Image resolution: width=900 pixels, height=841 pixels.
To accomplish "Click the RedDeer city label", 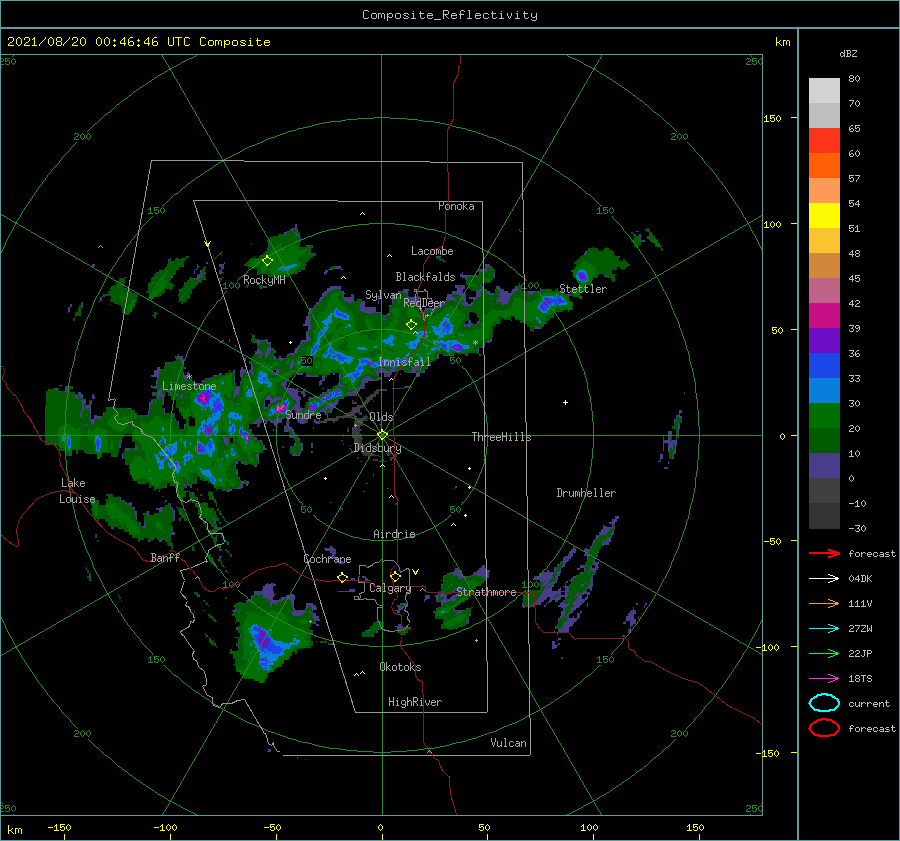I will [424, 303].
